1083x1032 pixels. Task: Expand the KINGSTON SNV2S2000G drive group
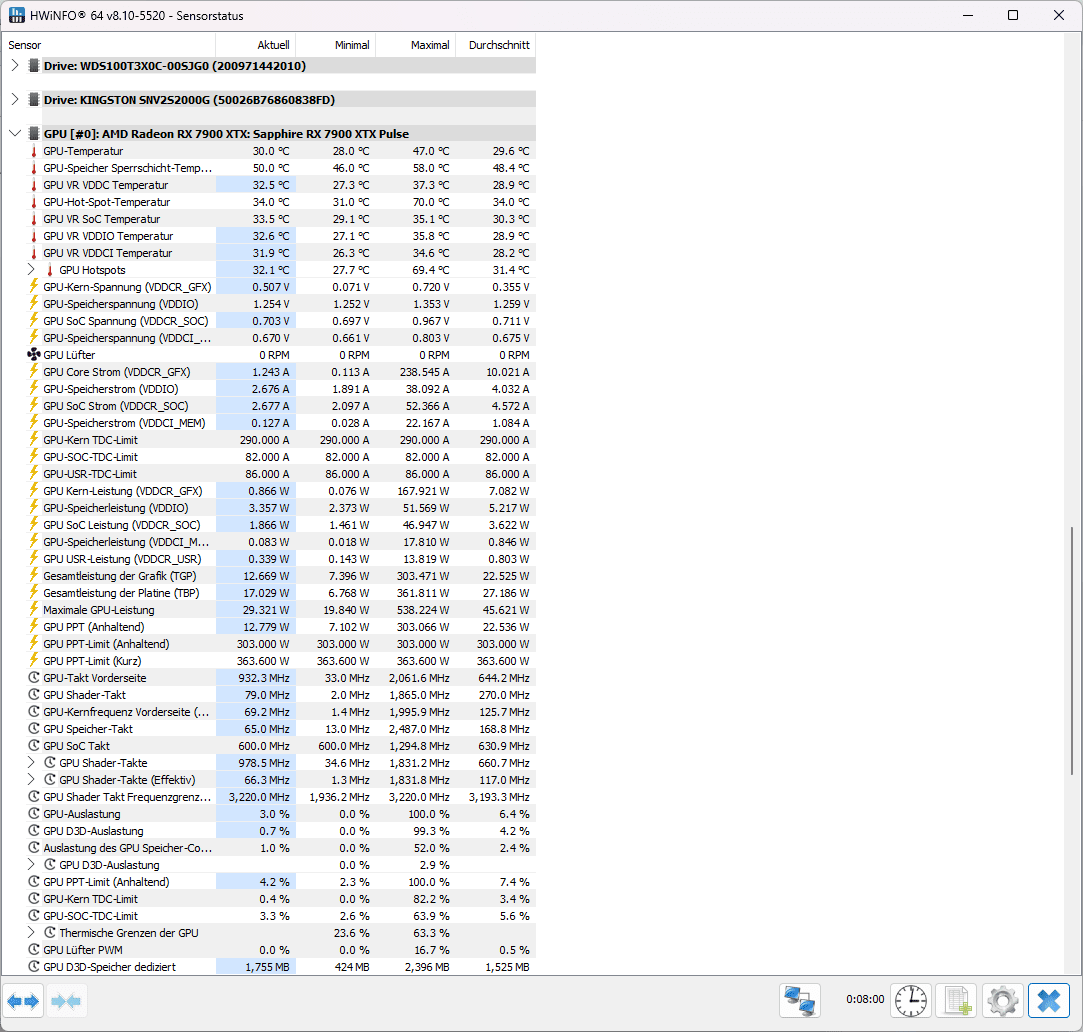click(x=15, y=99)
